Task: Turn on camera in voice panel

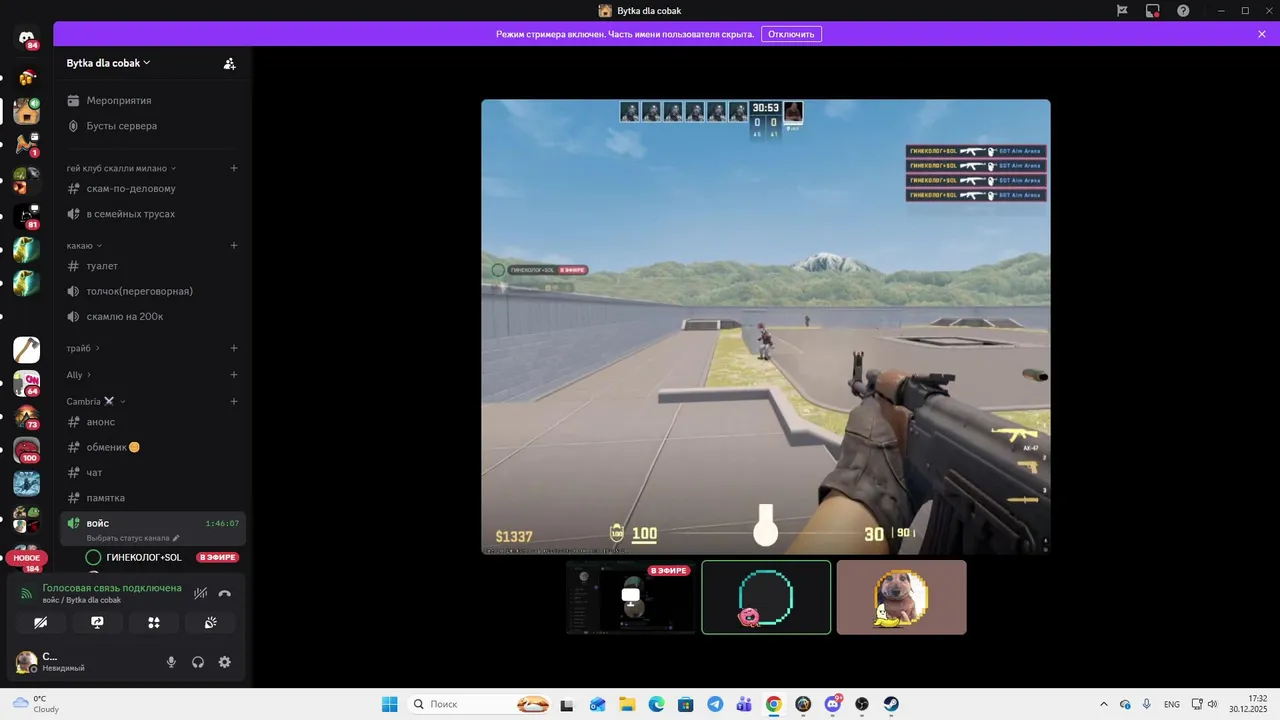Action: [40, 622]
